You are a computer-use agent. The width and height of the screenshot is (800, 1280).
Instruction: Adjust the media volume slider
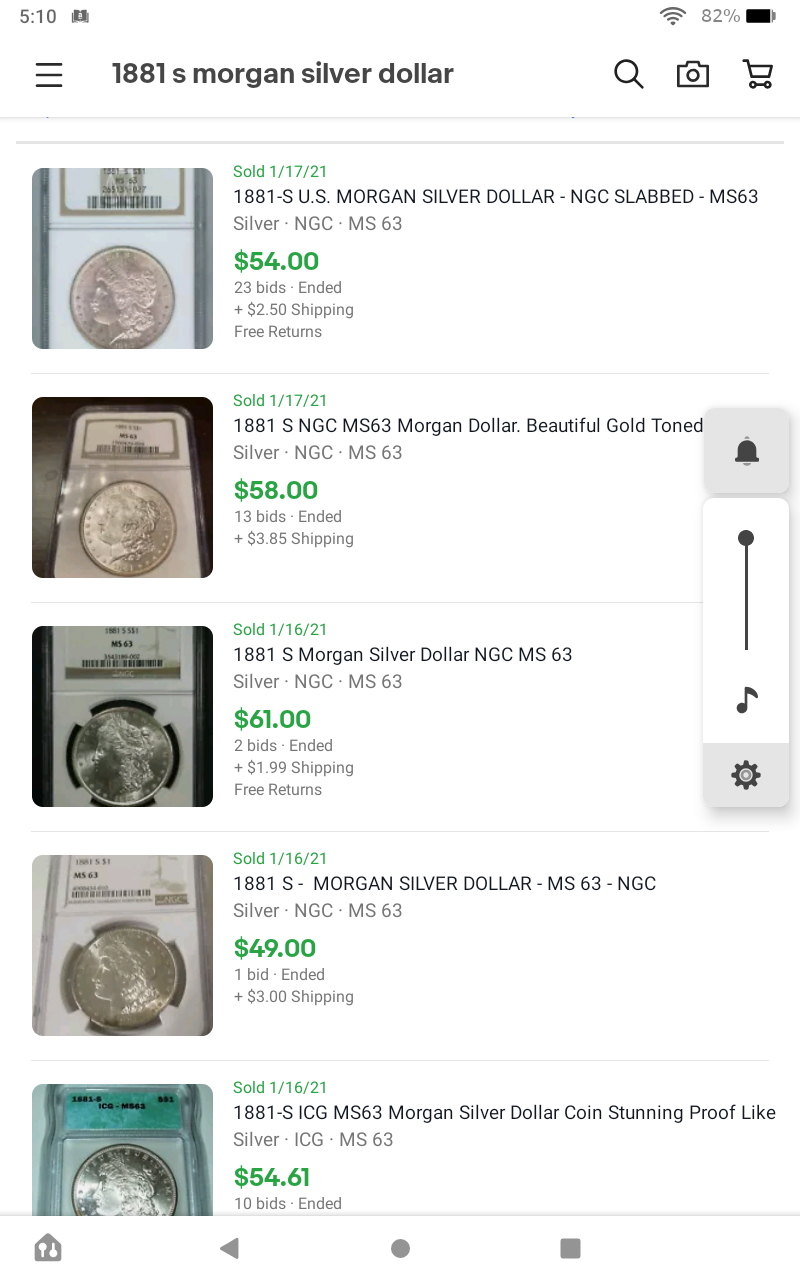[x=746, y=593]
